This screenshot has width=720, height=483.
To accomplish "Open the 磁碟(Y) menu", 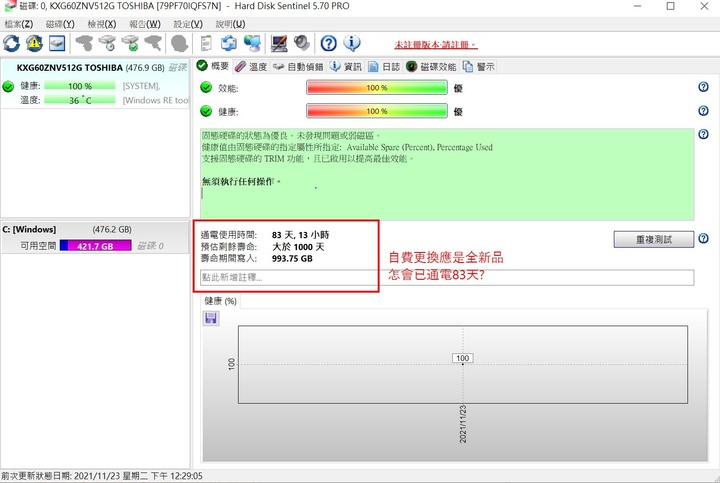I will coord(60,24).
